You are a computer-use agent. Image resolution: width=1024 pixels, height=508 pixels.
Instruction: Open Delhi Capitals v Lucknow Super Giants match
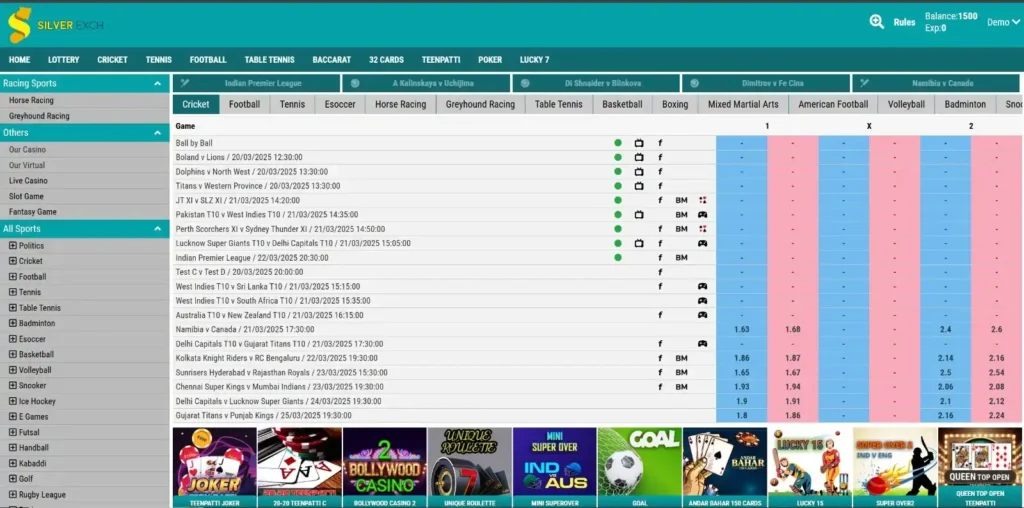click(278, 402)
